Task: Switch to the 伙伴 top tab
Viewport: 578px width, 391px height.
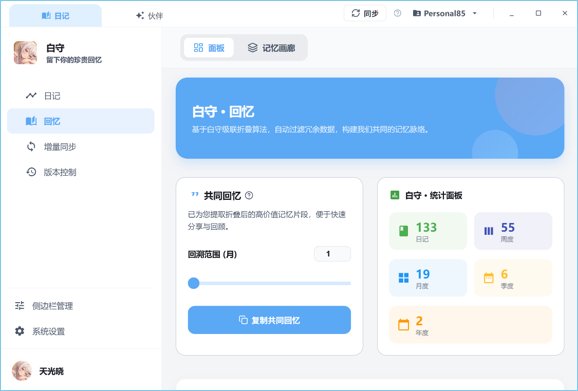Action: pos(149,15)
